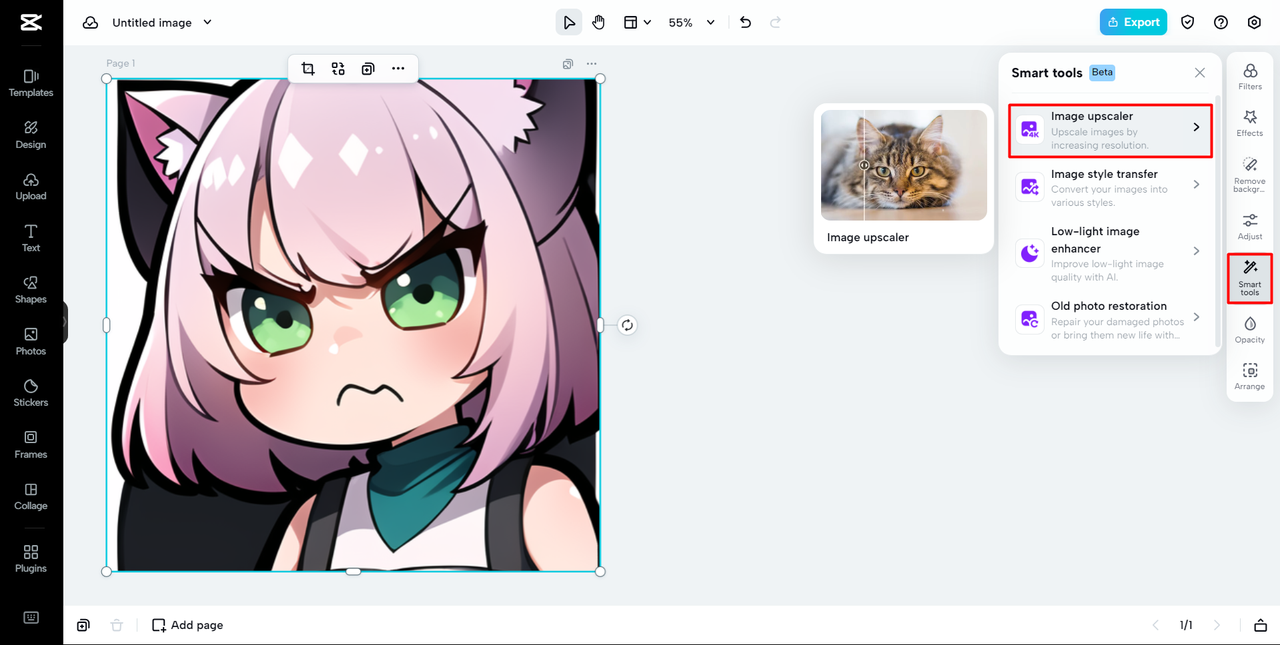The height and width of the screenshot is (645, 1280).
Task: Click the CapCut logo icon
Action: click(x=30, y=22)
